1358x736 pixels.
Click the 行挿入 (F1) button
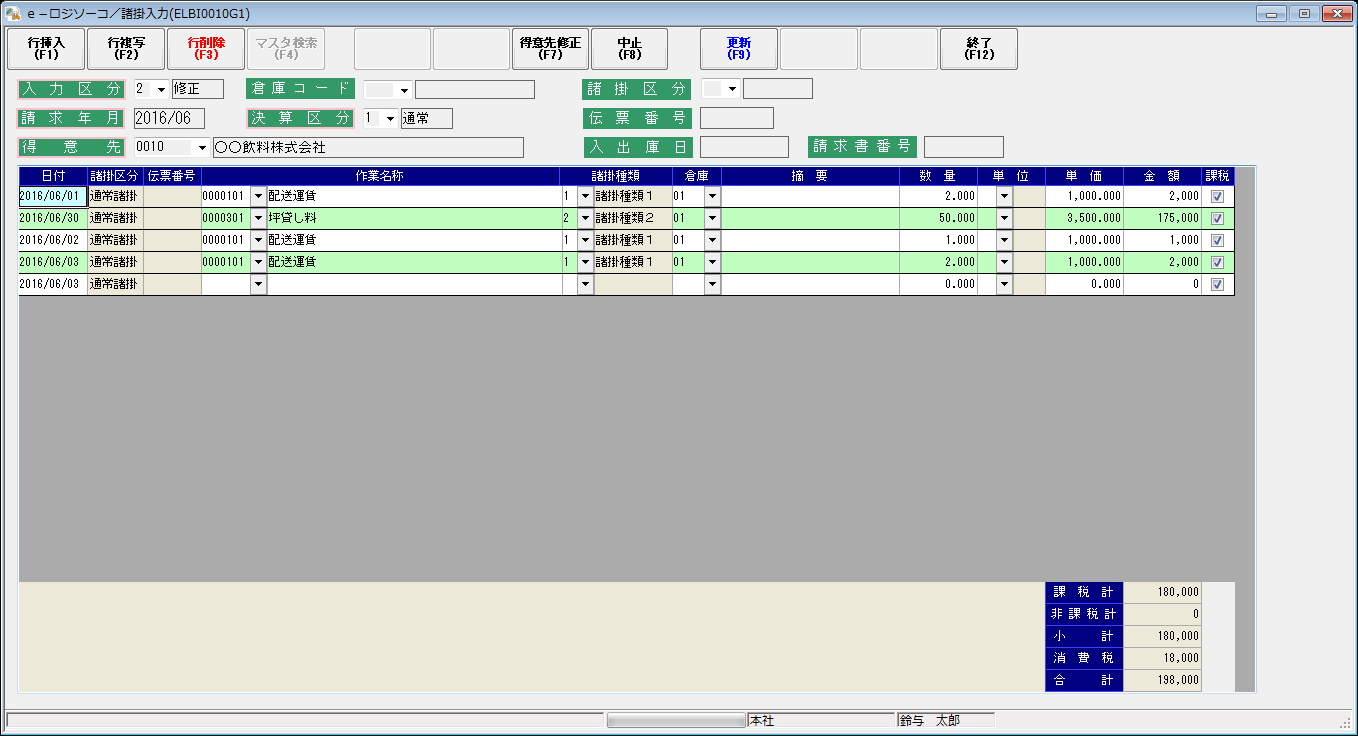[46, 49]
